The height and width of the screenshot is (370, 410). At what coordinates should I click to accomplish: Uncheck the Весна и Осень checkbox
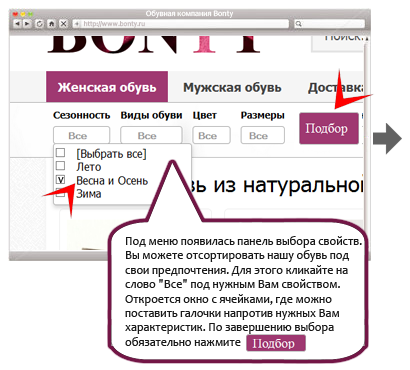click(60, 180)
